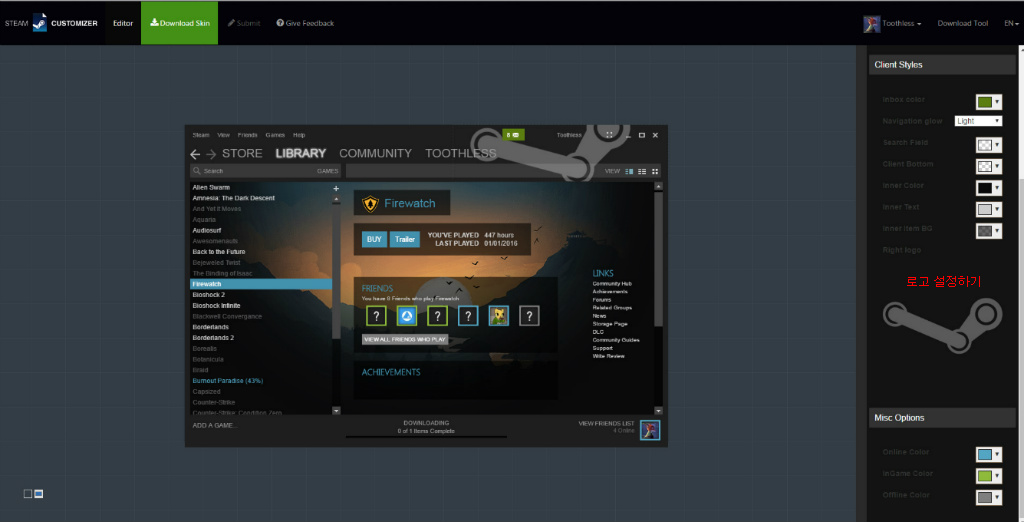Click the gray-bordered question mark avatar
This screenshot has width=1024, height=522.
click(529, 317)
